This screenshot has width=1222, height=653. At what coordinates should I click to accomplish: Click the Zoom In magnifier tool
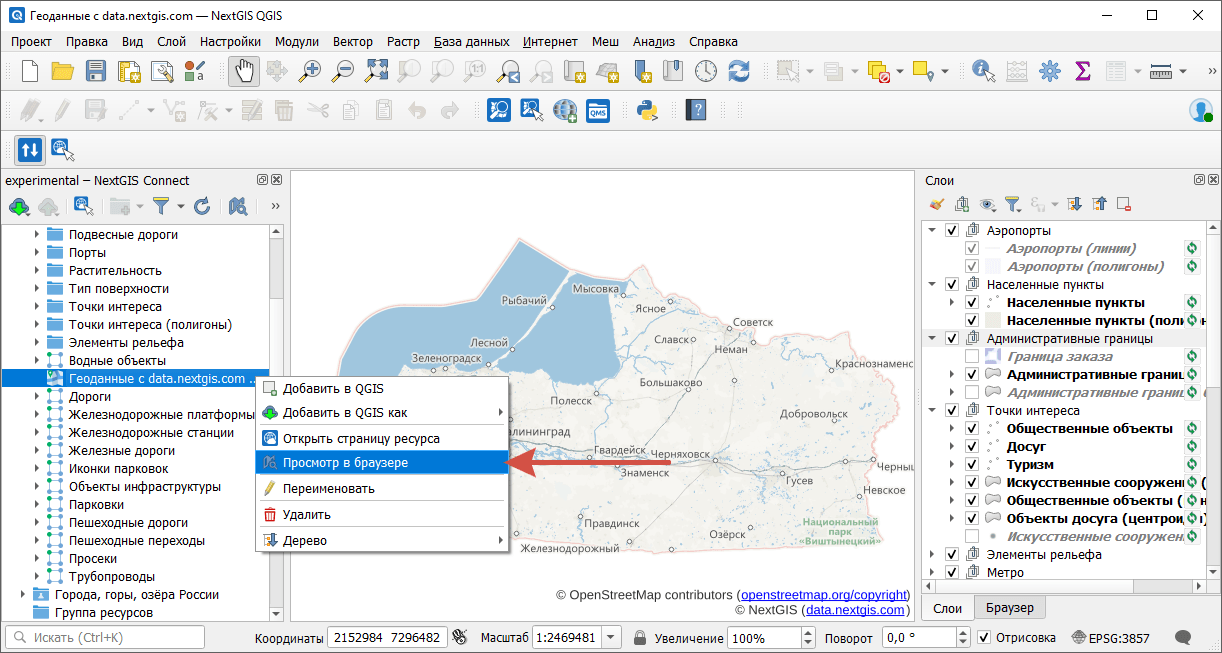[311, 71]
